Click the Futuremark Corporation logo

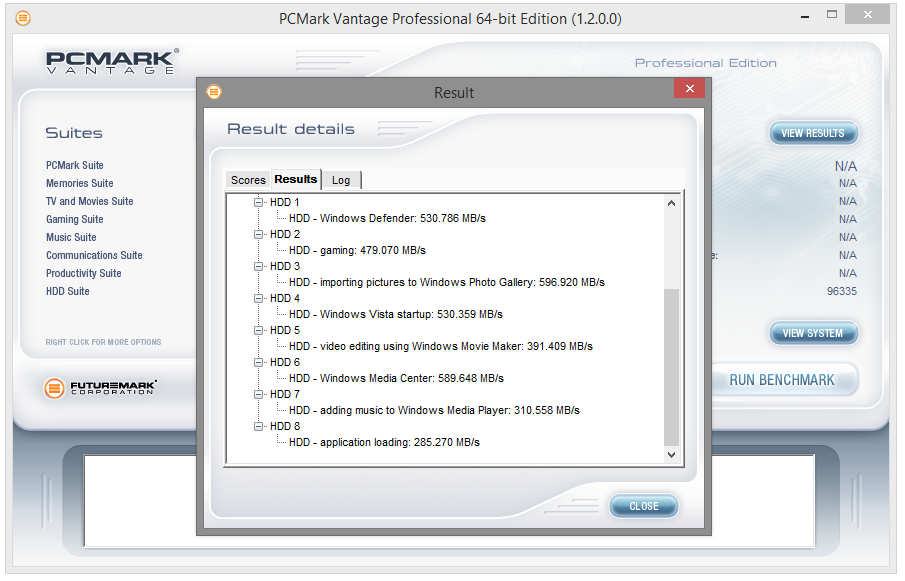[x=100, y=388]
